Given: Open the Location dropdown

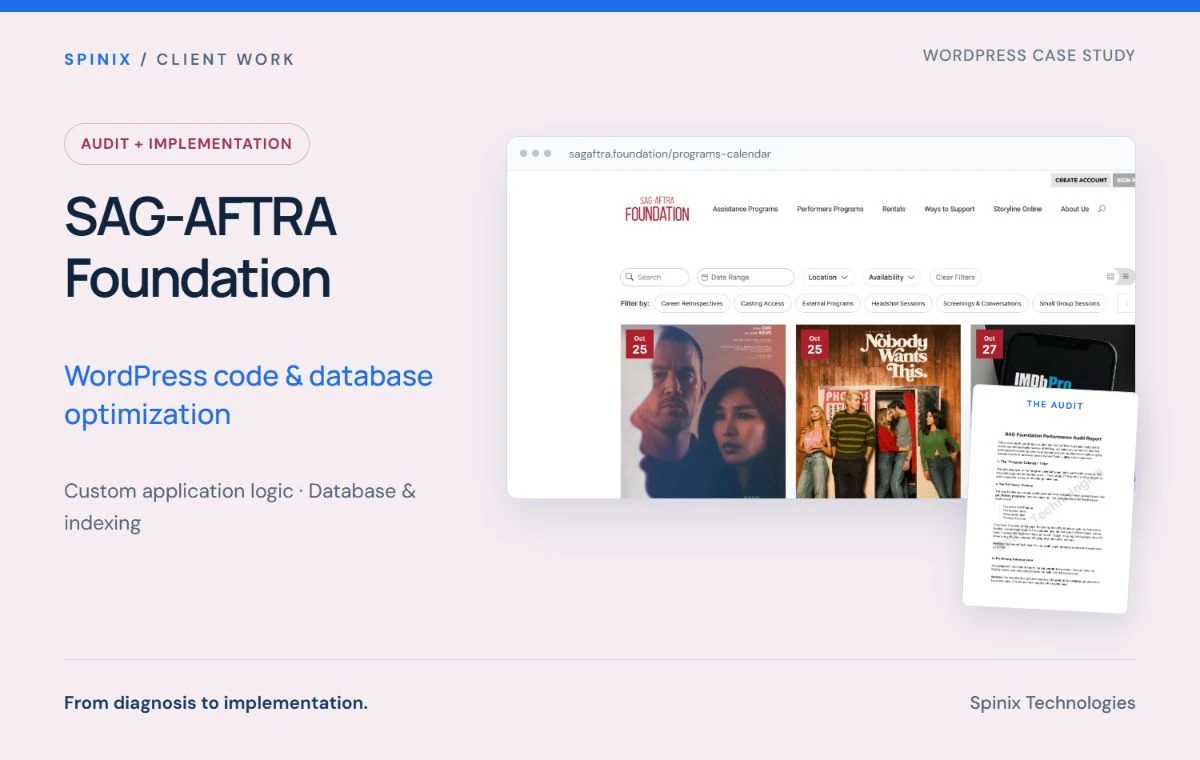Looking at the screenshot, I should 828,277.
